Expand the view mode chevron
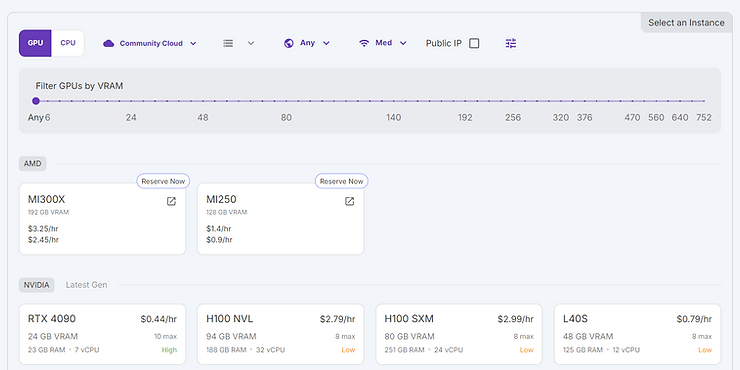Viewport: 740px width, 370px height. 251,43
